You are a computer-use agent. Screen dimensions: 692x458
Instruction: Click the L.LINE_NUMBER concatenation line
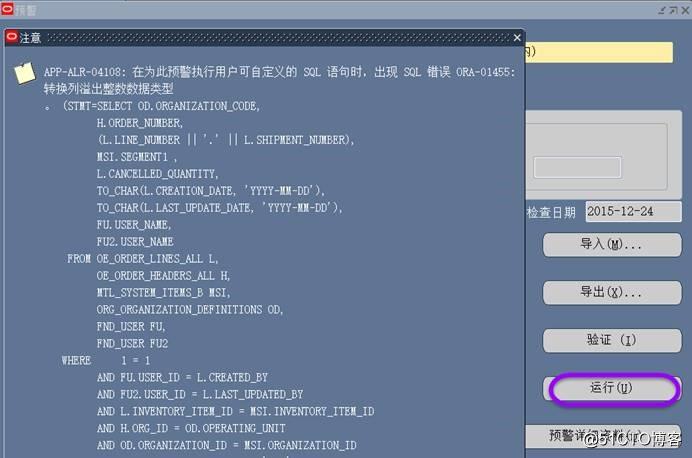click(x=226, y=140)
